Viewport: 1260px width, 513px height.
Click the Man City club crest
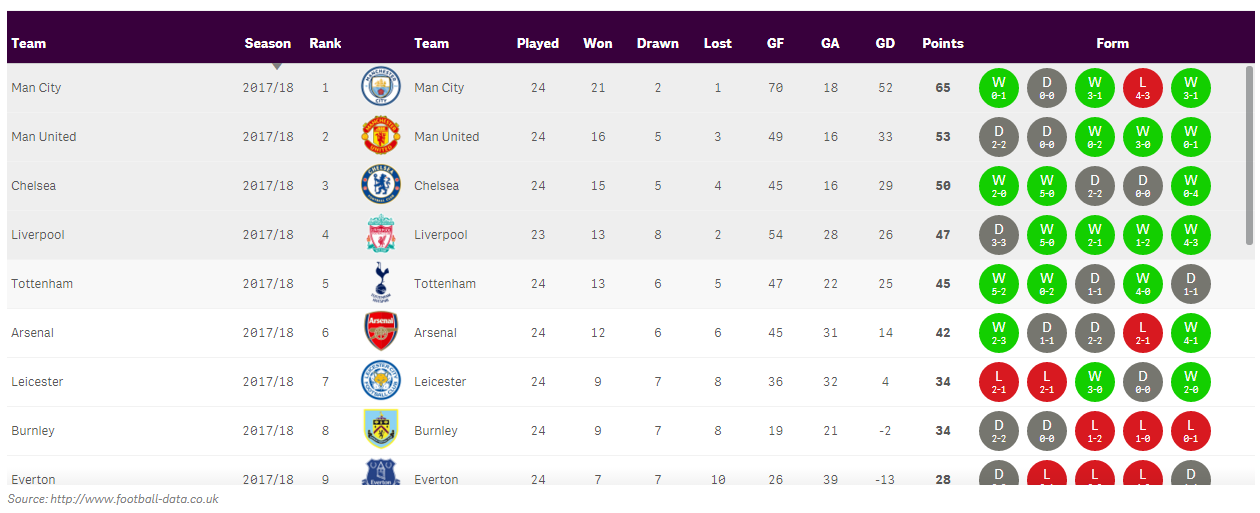click(380, 88)
